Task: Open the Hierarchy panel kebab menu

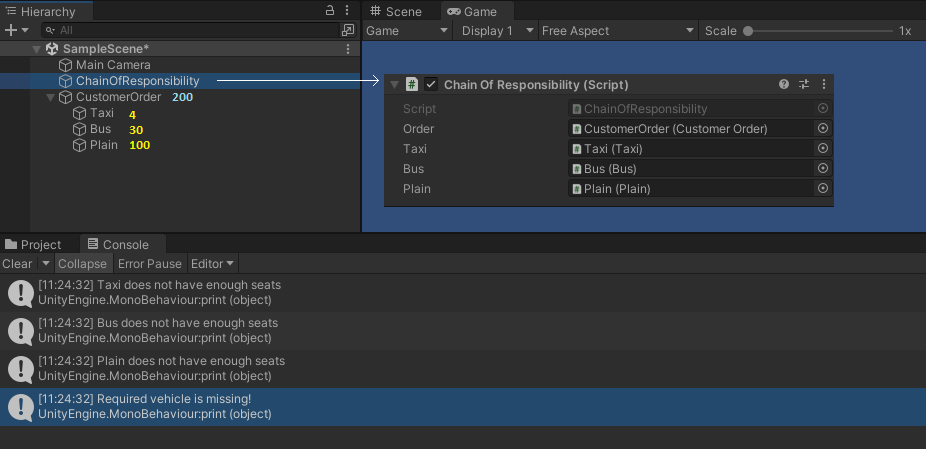Action: coord(347,10)
